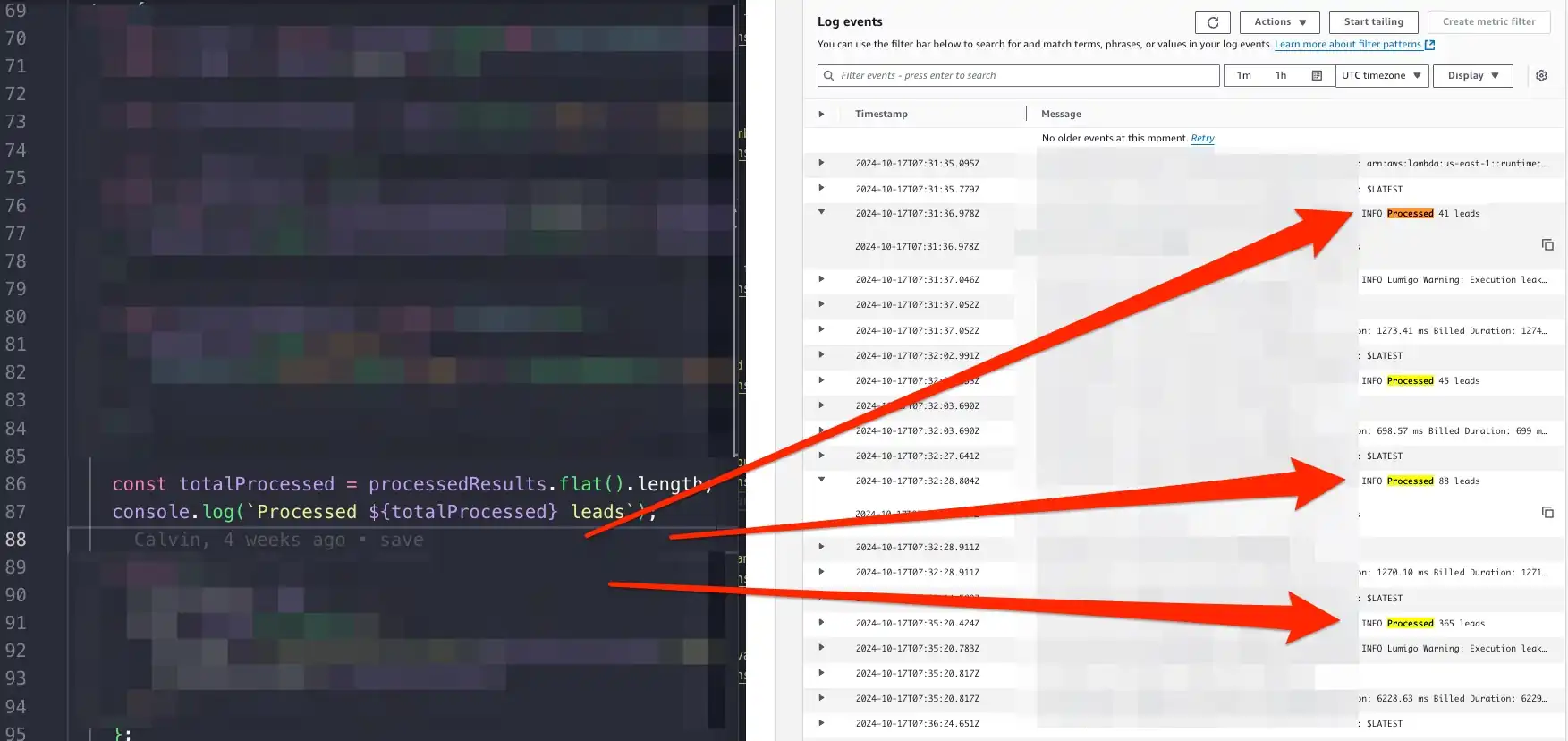Open the Actions dropdown menu

click(1279, 22)
